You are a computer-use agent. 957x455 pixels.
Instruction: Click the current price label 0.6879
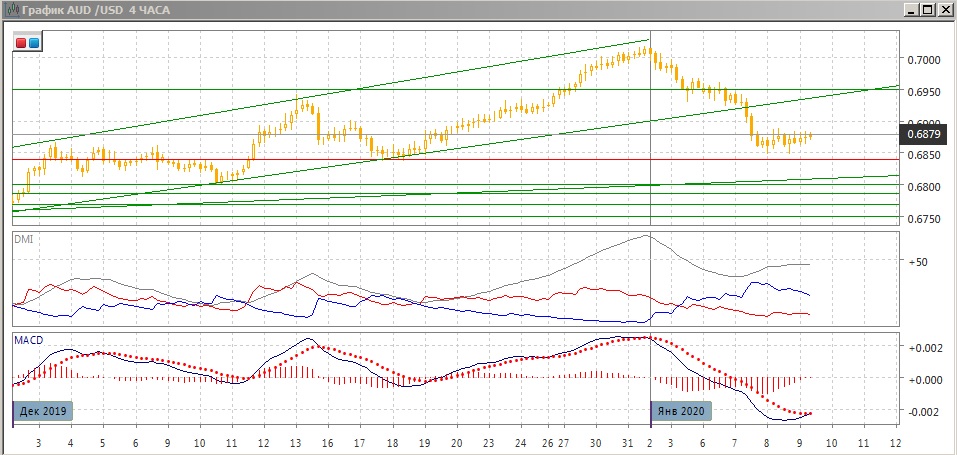click(x=923, y=134)
